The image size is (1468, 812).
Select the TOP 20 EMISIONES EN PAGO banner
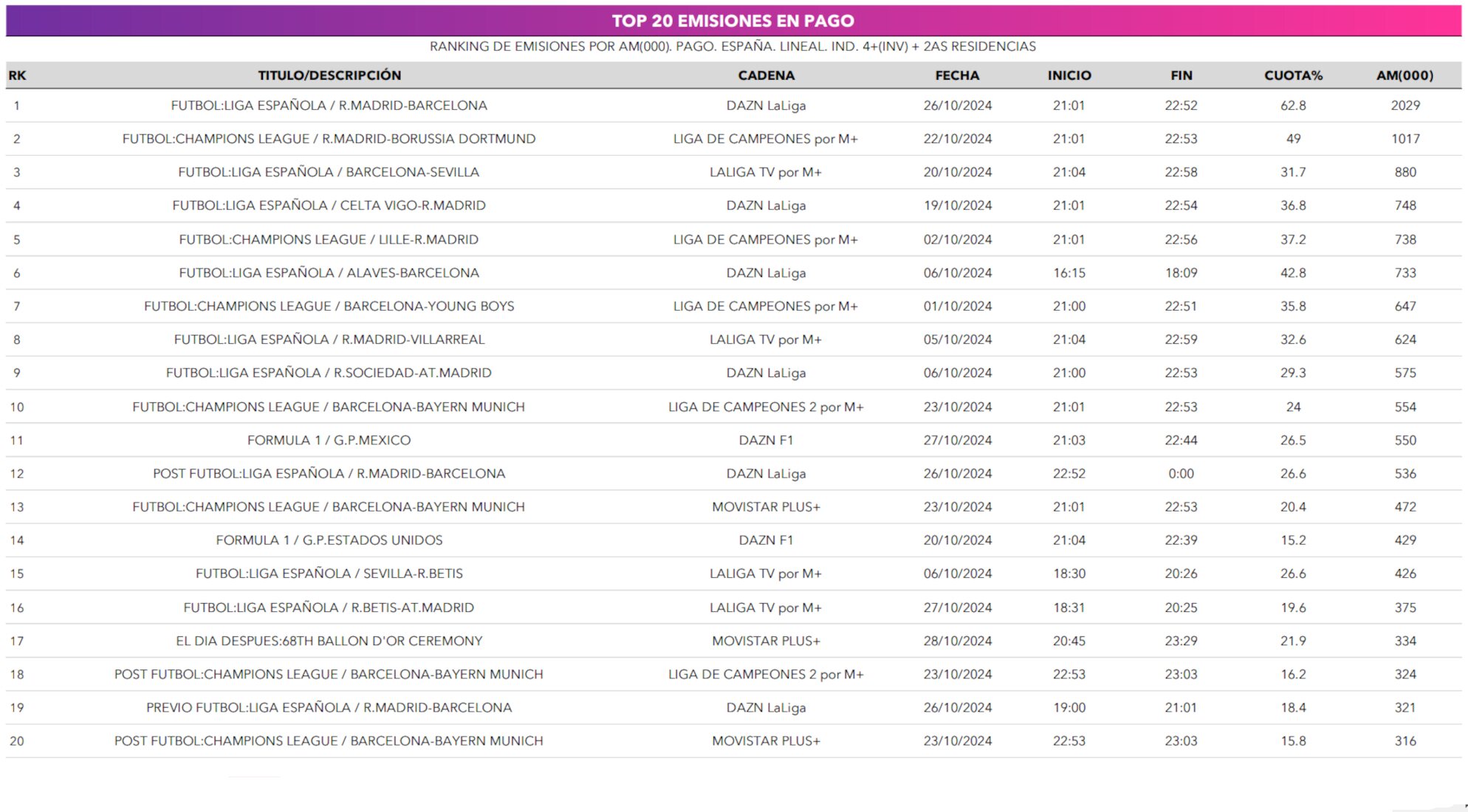click(733, 21)
